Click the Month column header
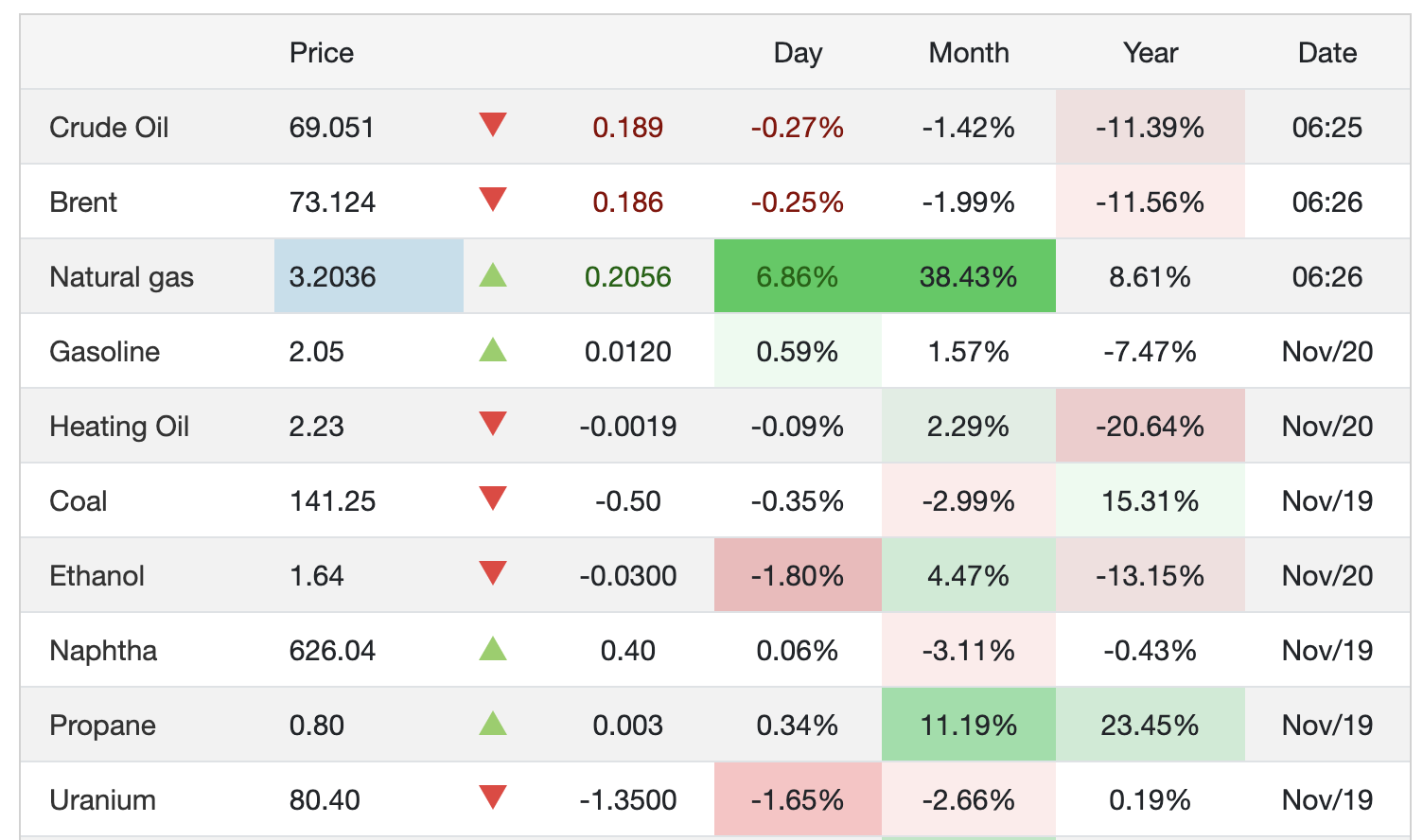1423x840 pixels. [x=969, y=53]
